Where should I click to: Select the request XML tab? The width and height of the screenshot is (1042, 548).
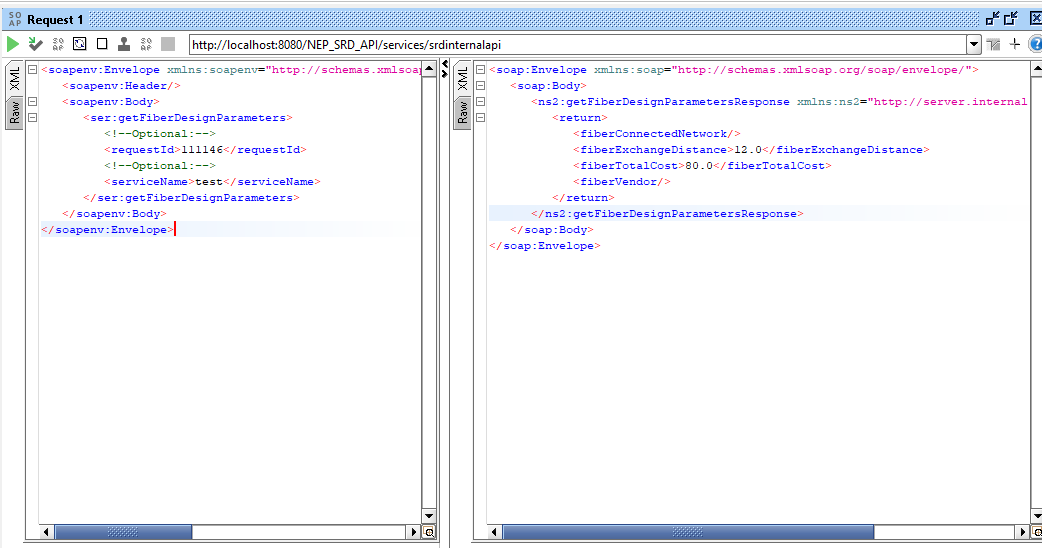[x=15, y=80]
